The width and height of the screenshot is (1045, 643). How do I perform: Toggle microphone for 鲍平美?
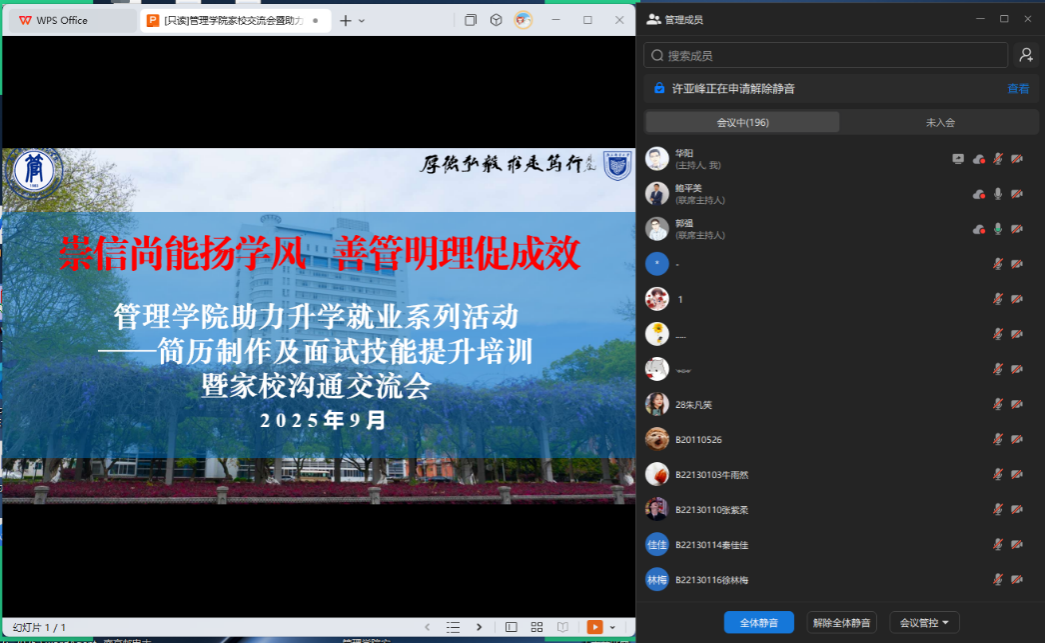(x=997, y=194)
